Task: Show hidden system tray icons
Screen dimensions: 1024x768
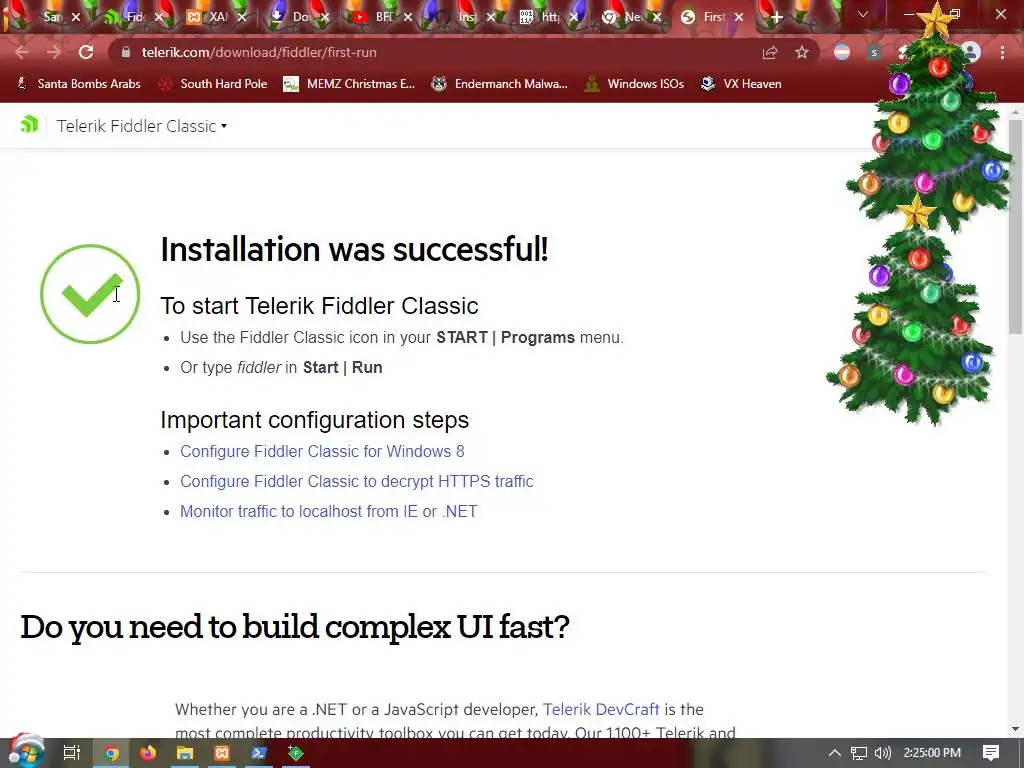Action: (835, 753)
